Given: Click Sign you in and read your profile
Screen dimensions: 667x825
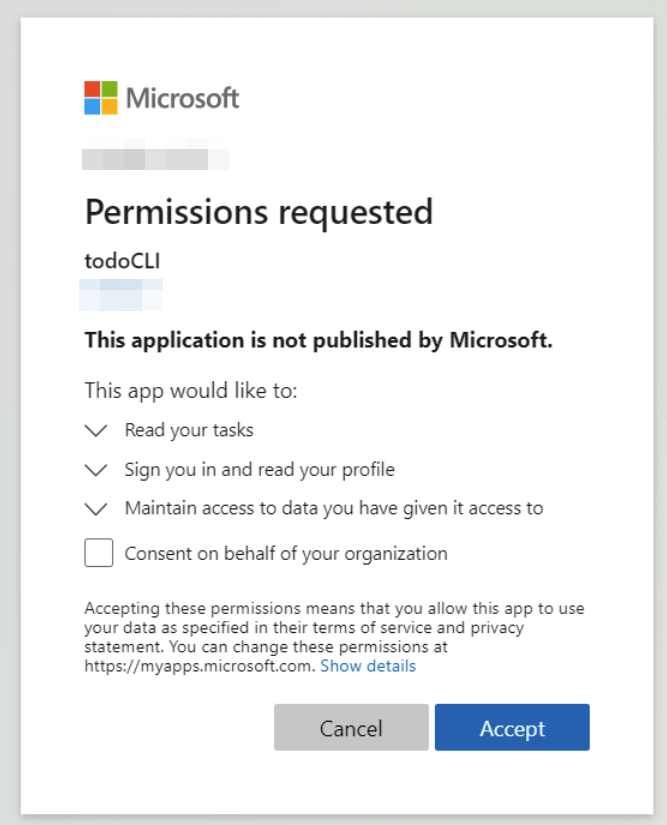Looking at the screenshot, I should [259, 469].
